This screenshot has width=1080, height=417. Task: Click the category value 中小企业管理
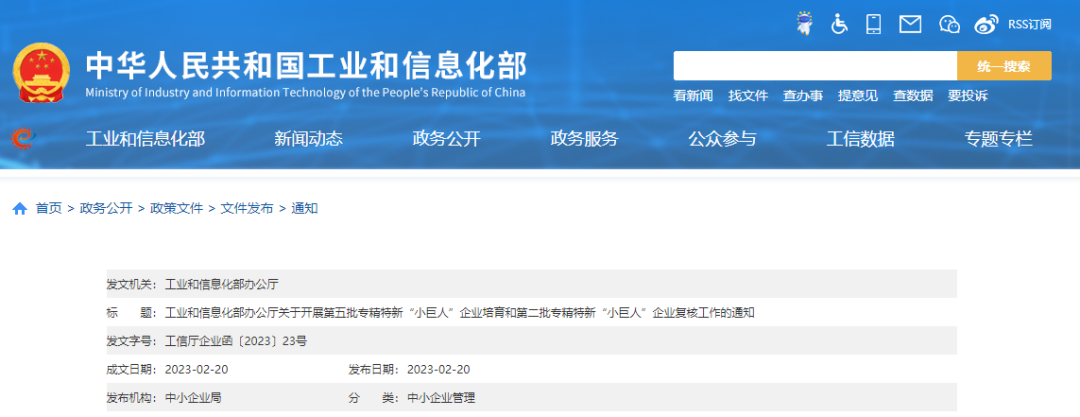(441, 398)
